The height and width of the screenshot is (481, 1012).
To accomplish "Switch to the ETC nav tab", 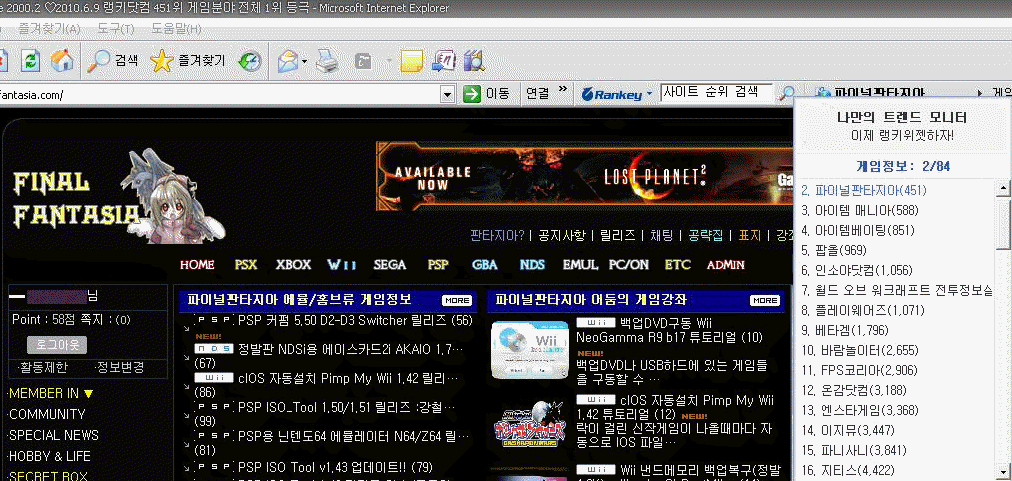I will [678, 265].
